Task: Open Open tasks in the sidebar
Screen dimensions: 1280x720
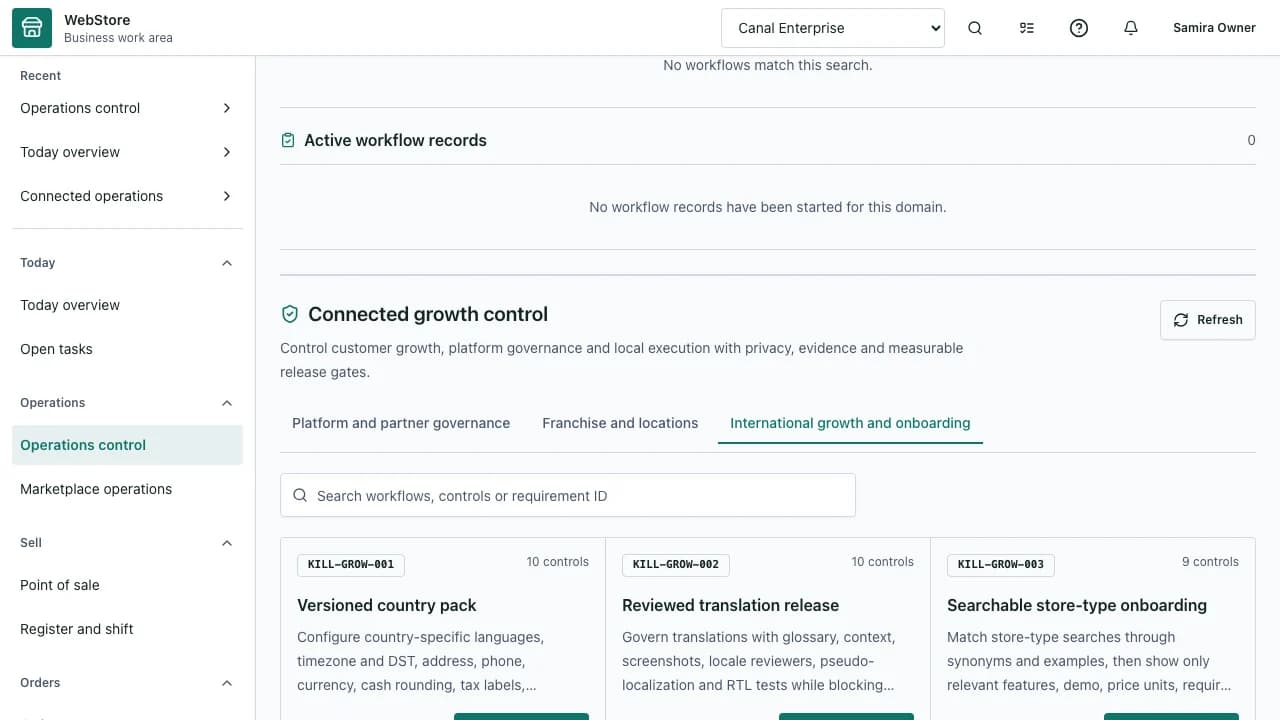Action: (127, 349)
